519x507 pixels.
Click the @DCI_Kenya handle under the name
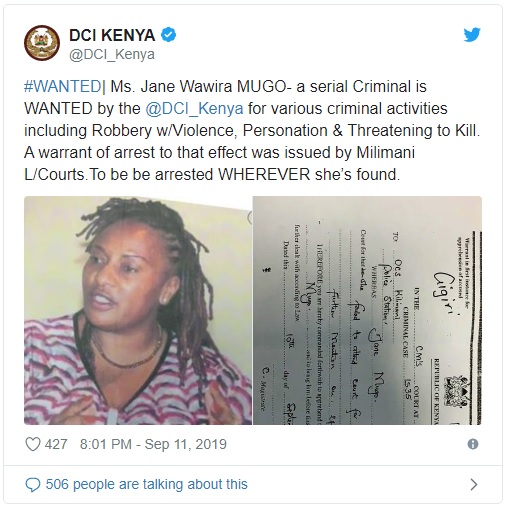tap(112, 54)
